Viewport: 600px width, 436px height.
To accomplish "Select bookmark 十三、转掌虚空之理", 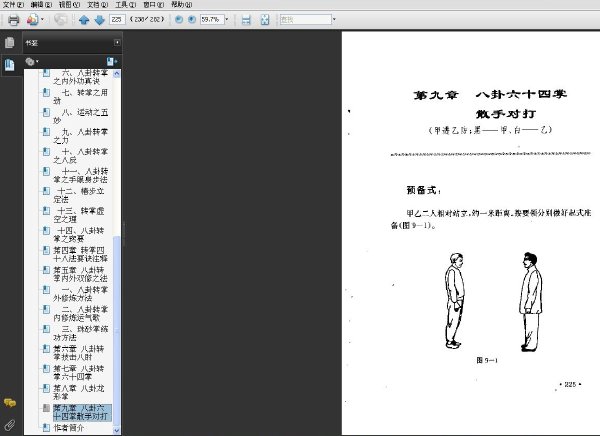I will coord(79,215).
